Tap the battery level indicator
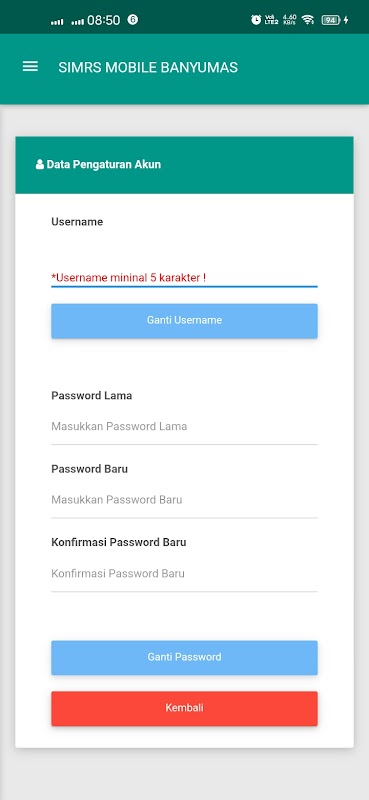The image size is (369, 800). [x=331, y=20]
